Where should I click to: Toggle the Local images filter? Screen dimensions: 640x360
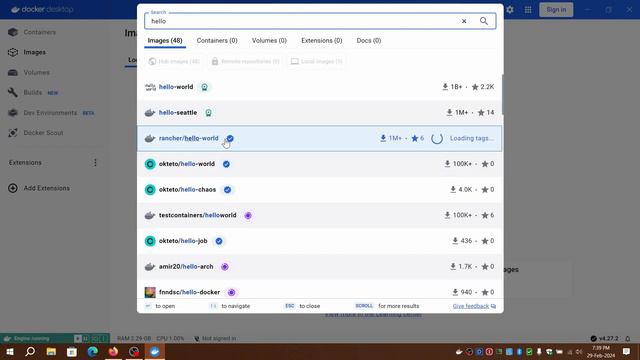click(x=317, y=61)
